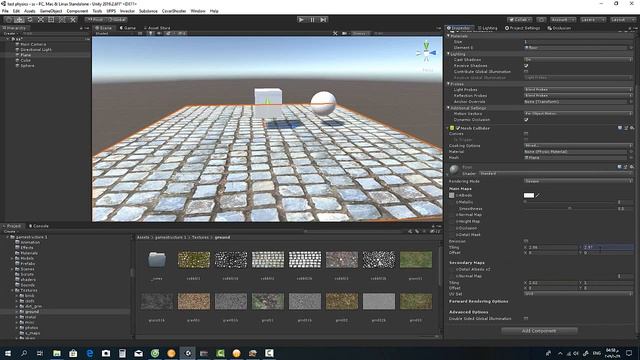Click Add Component button
The width and height of the screenshot is (640, 360).
(x=539, y=331)
